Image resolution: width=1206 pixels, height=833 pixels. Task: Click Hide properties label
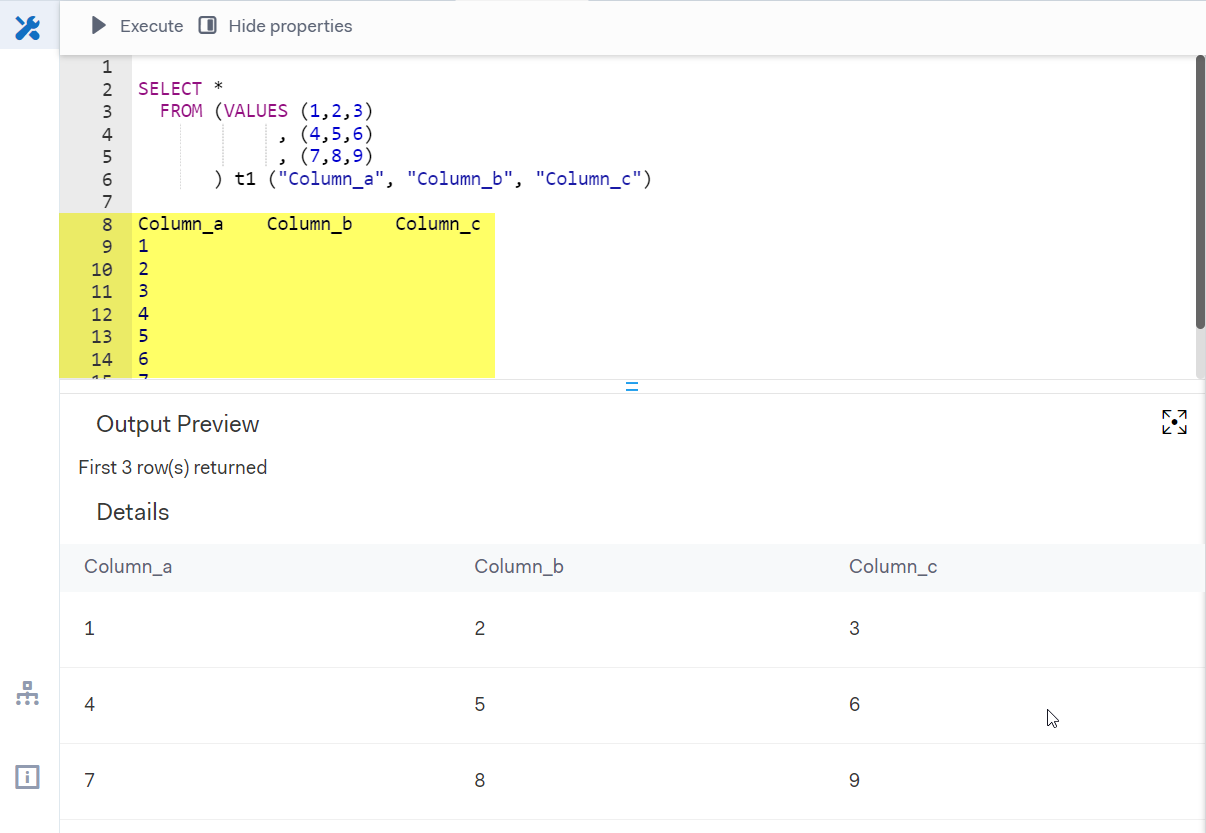click(290, 26)
